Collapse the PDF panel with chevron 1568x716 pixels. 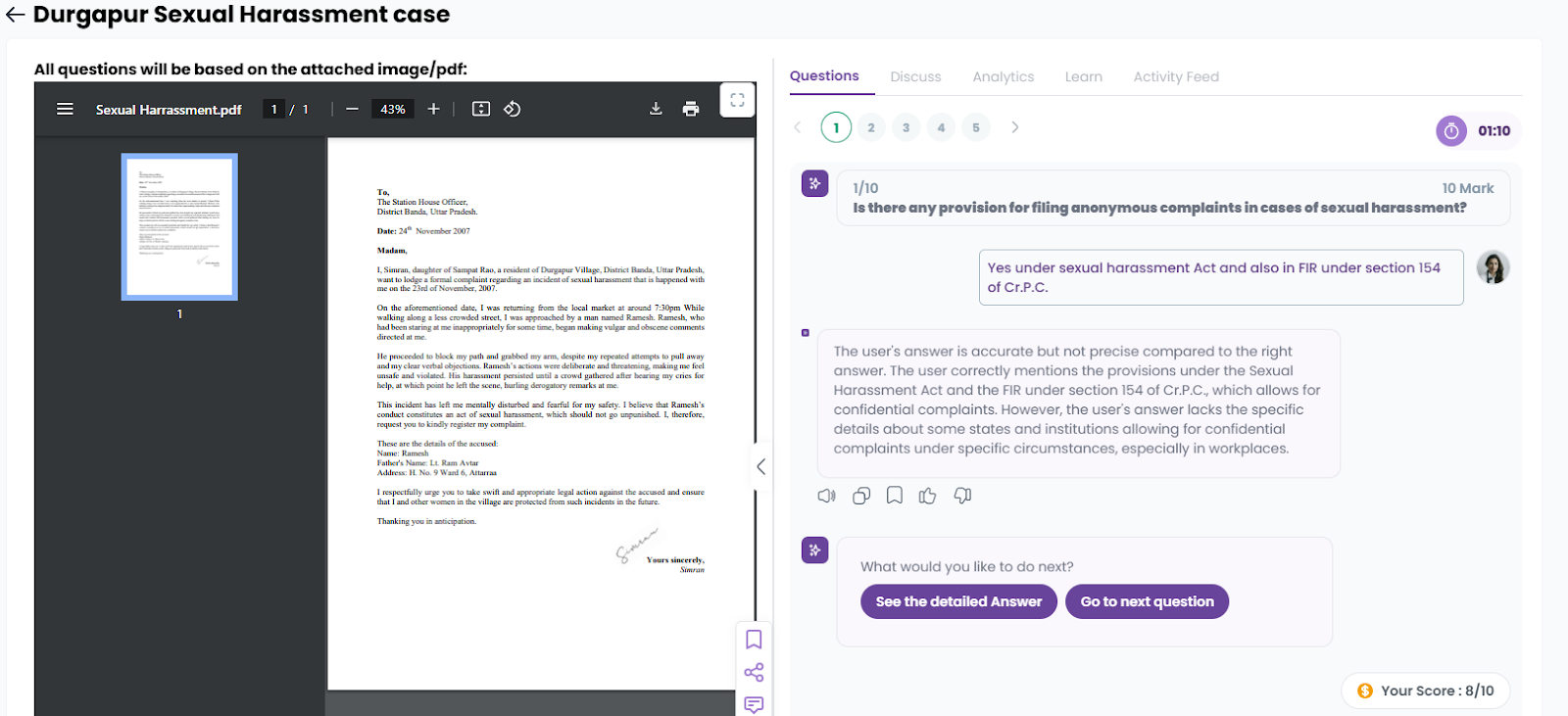pos(760,467)
